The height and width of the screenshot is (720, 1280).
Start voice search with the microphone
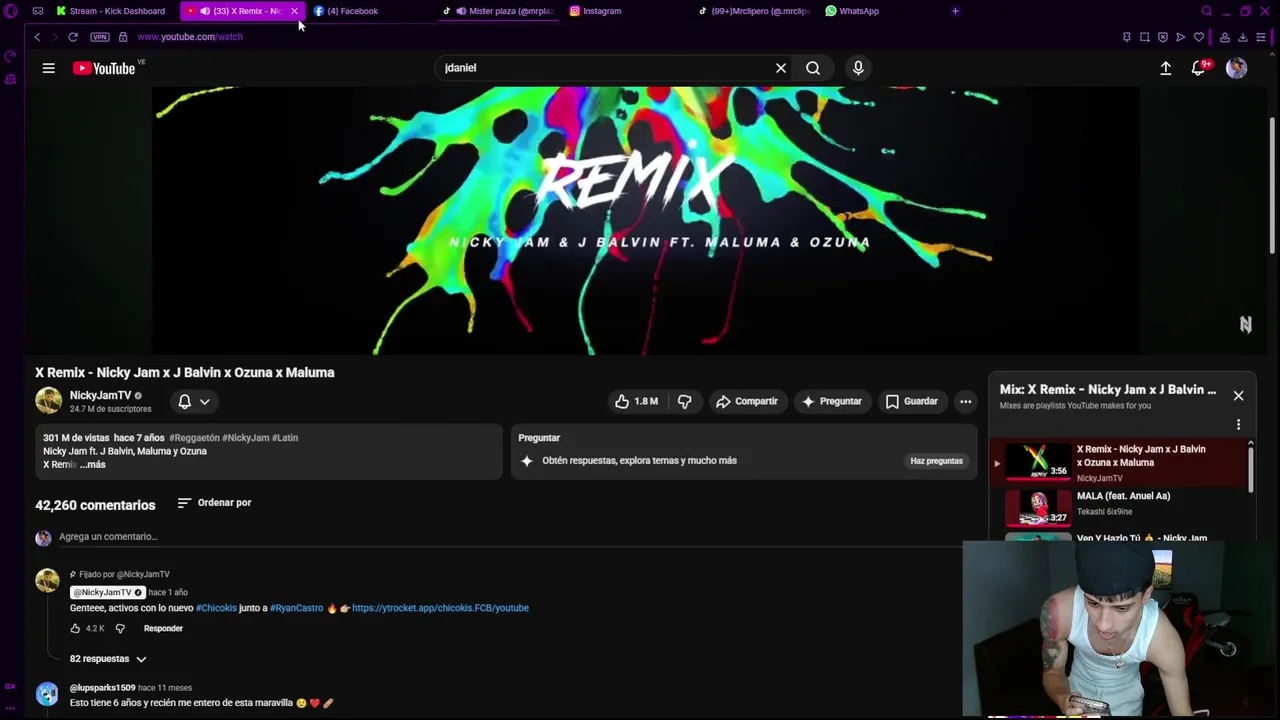858,68
